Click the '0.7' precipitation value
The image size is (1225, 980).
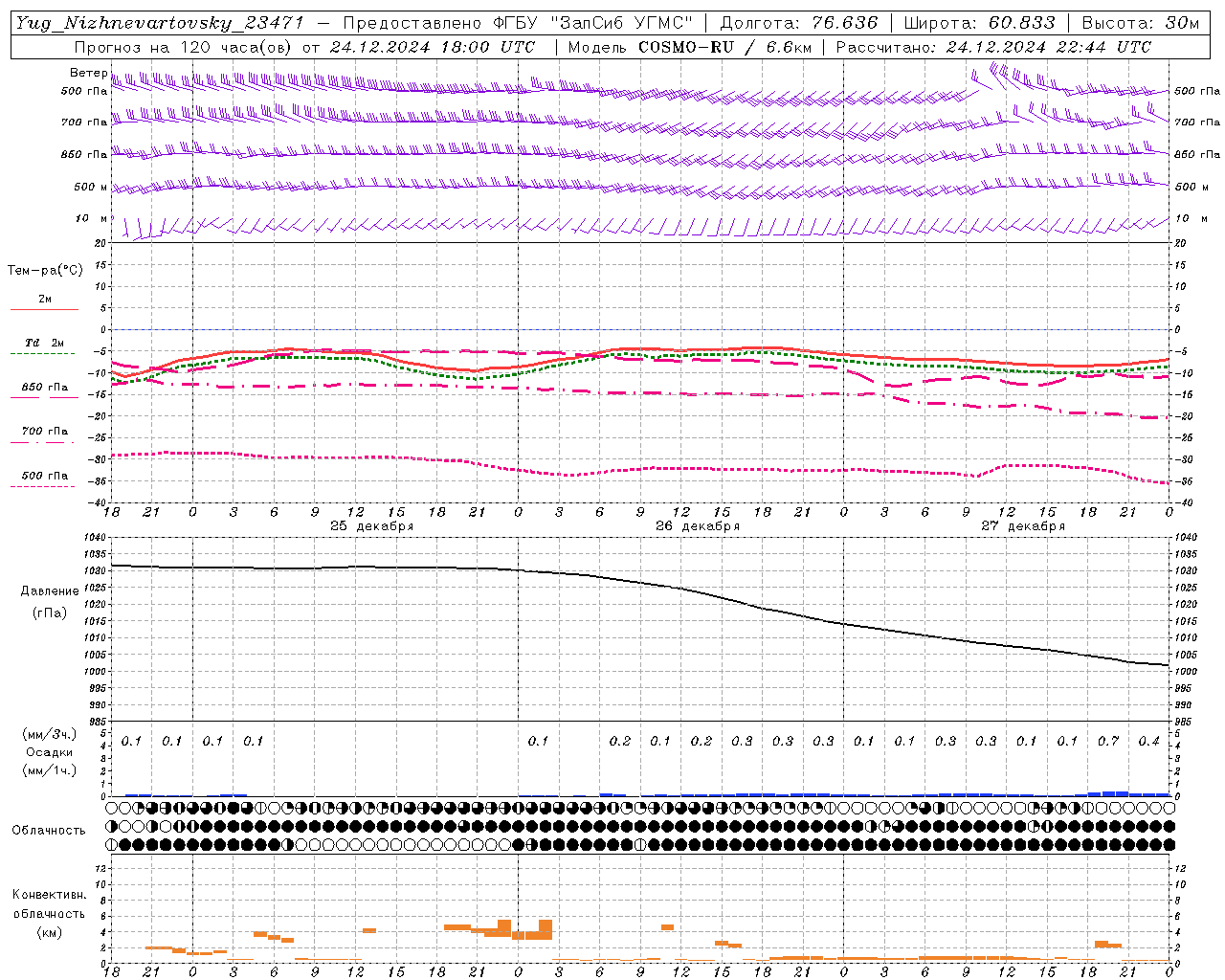(x=1108, y=741)
